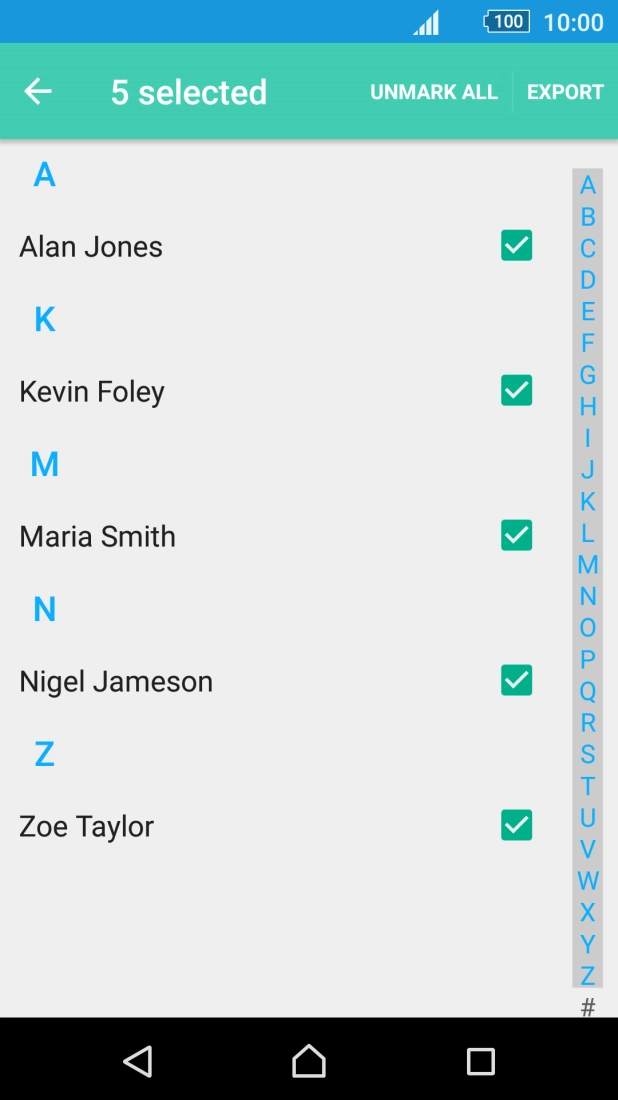Select letter A in alphabet index
Viewport: 618px width, 1100px height.
pos(588,185)
